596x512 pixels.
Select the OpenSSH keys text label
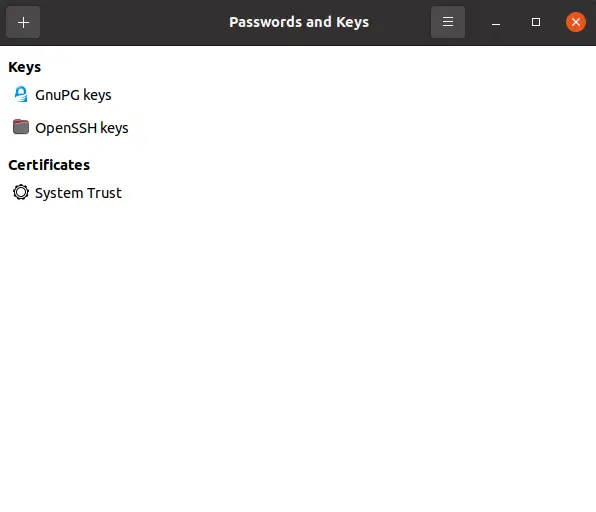pos(82,128)
